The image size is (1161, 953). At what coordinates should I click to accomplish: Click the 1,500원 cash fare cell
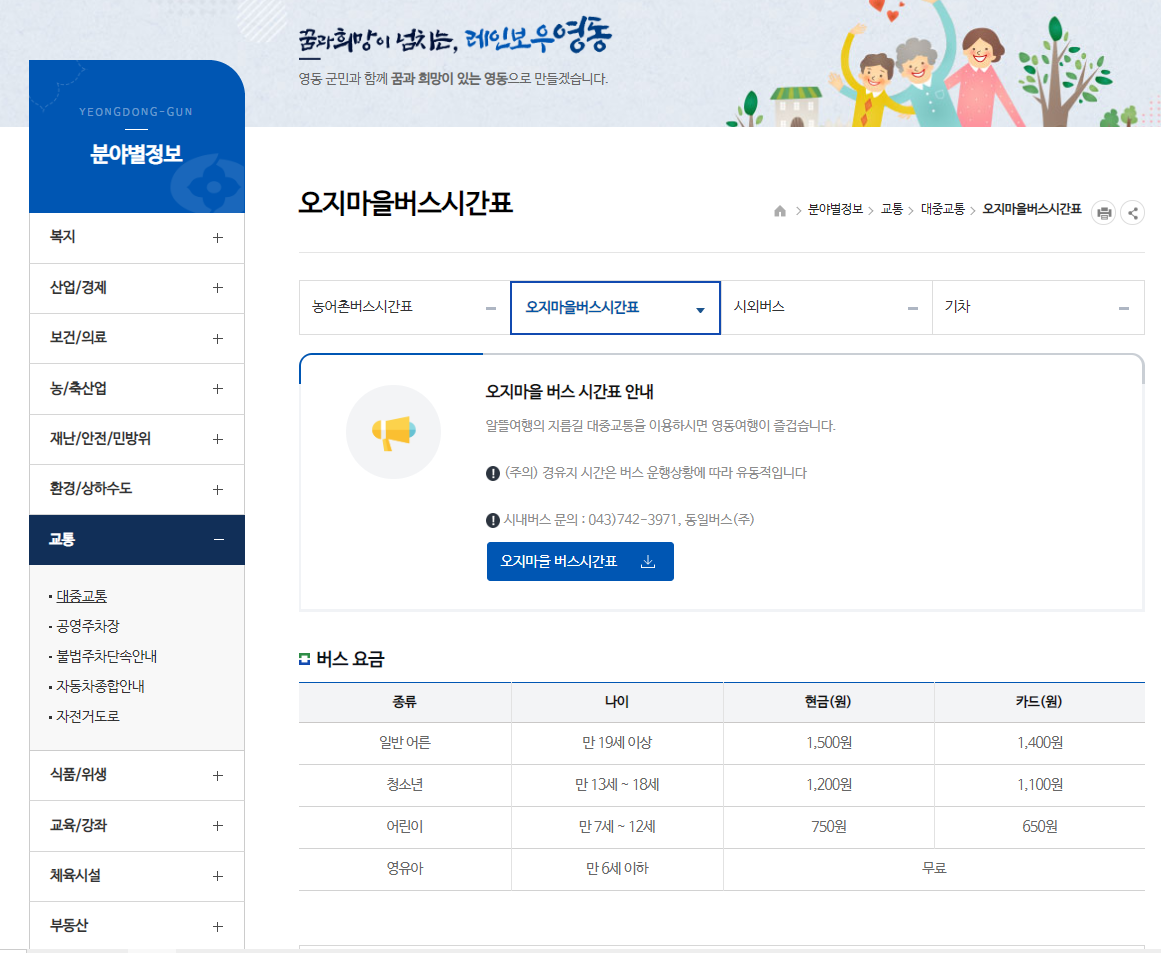[x=829, y=743]
